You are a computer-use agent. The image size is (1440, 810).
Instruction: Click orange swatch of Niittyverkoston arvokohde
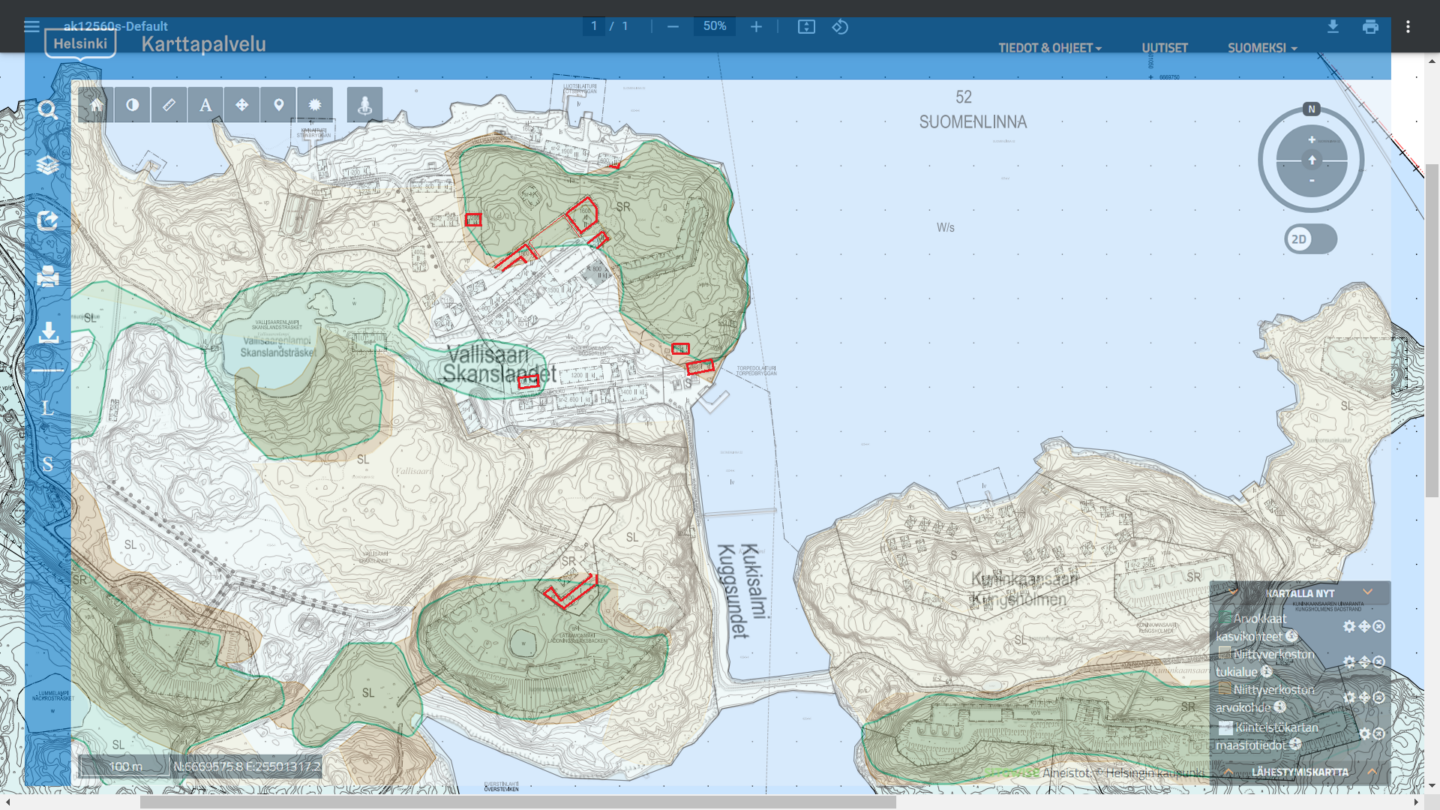(1224, 688)
